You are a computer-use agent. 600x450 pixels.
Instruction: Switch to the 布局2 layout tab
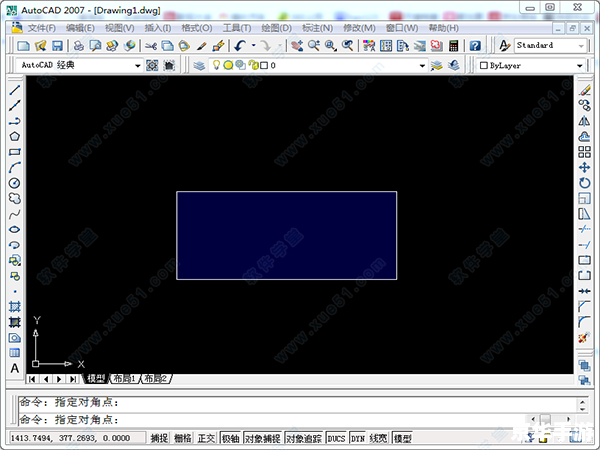pos(156,379)
